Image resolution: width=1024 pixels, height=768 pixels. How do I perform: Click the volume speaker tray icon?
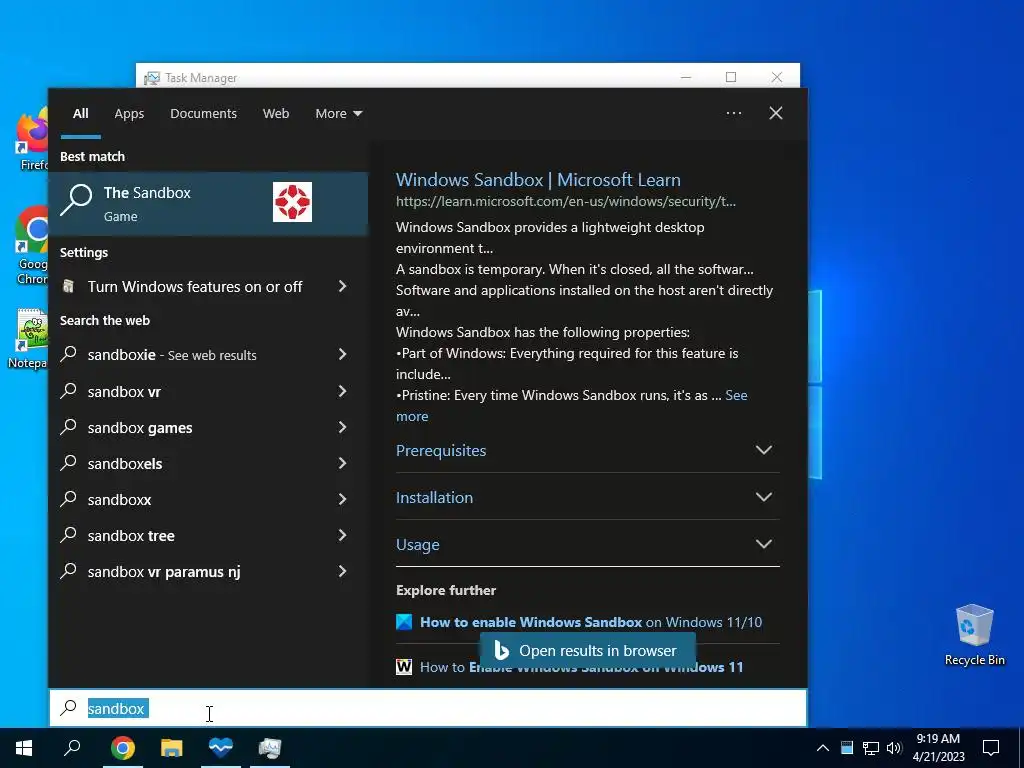click(894, 748)
